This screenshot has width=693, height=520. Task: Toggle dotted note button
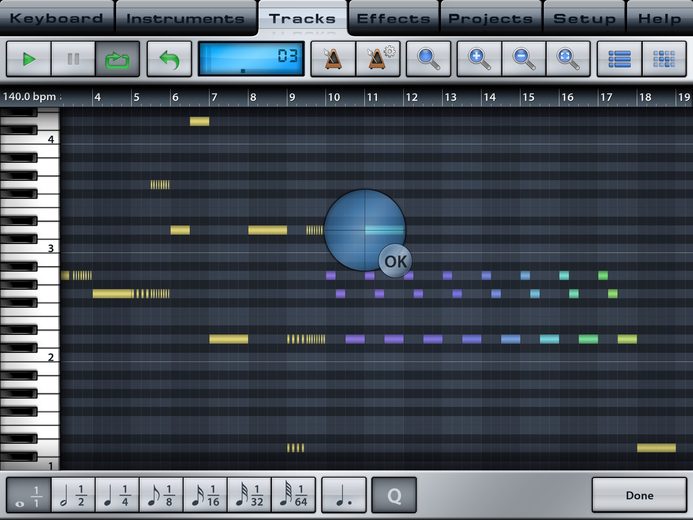[x=344, y=495]
